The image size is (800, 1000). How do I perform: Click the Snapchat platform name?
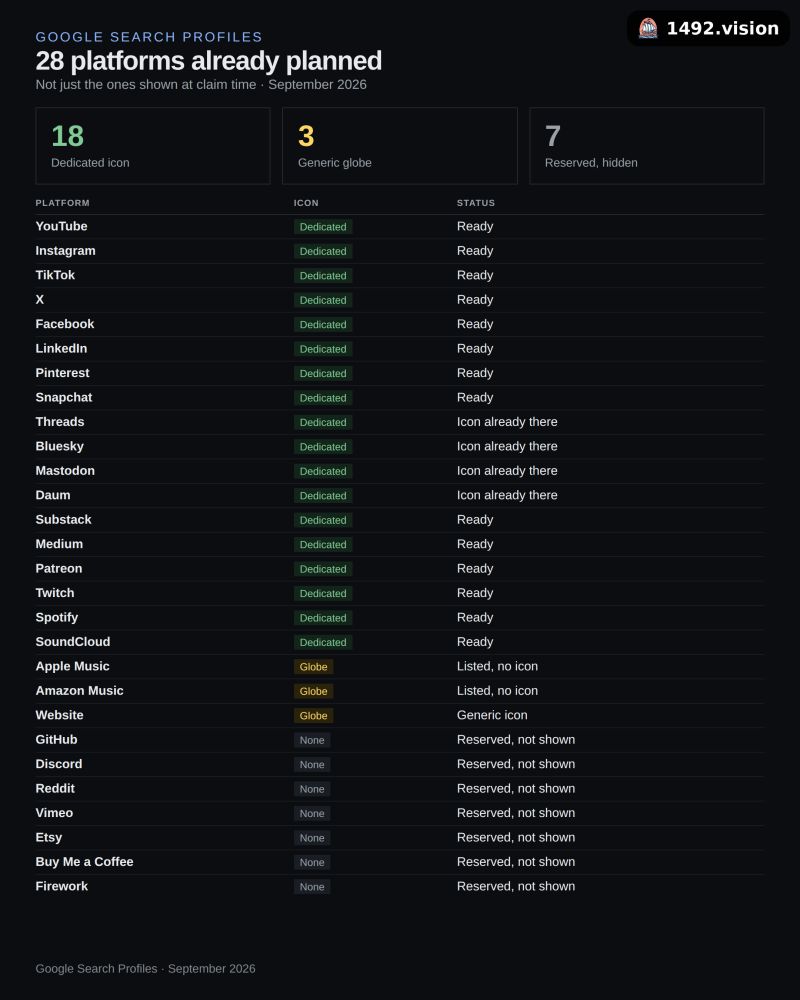pyautogui.click(x=64, y=397)
